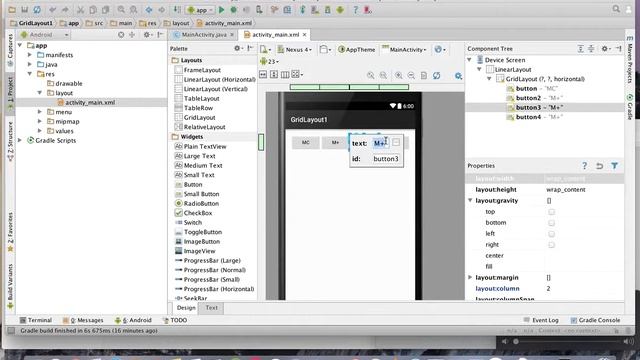Click the Find magnifier icon in main toolbar
Viewport: 640px width, 360px height.
click(x=121, y=10)
